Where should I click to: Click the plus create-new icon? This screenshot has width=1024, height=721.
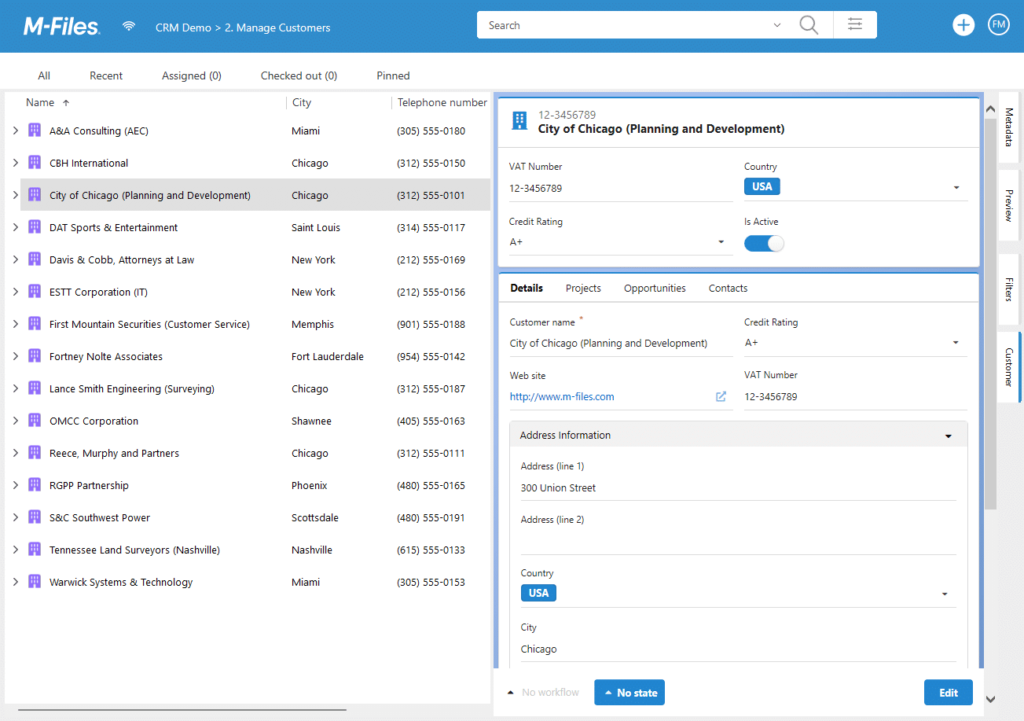click(x=963, y=25)
